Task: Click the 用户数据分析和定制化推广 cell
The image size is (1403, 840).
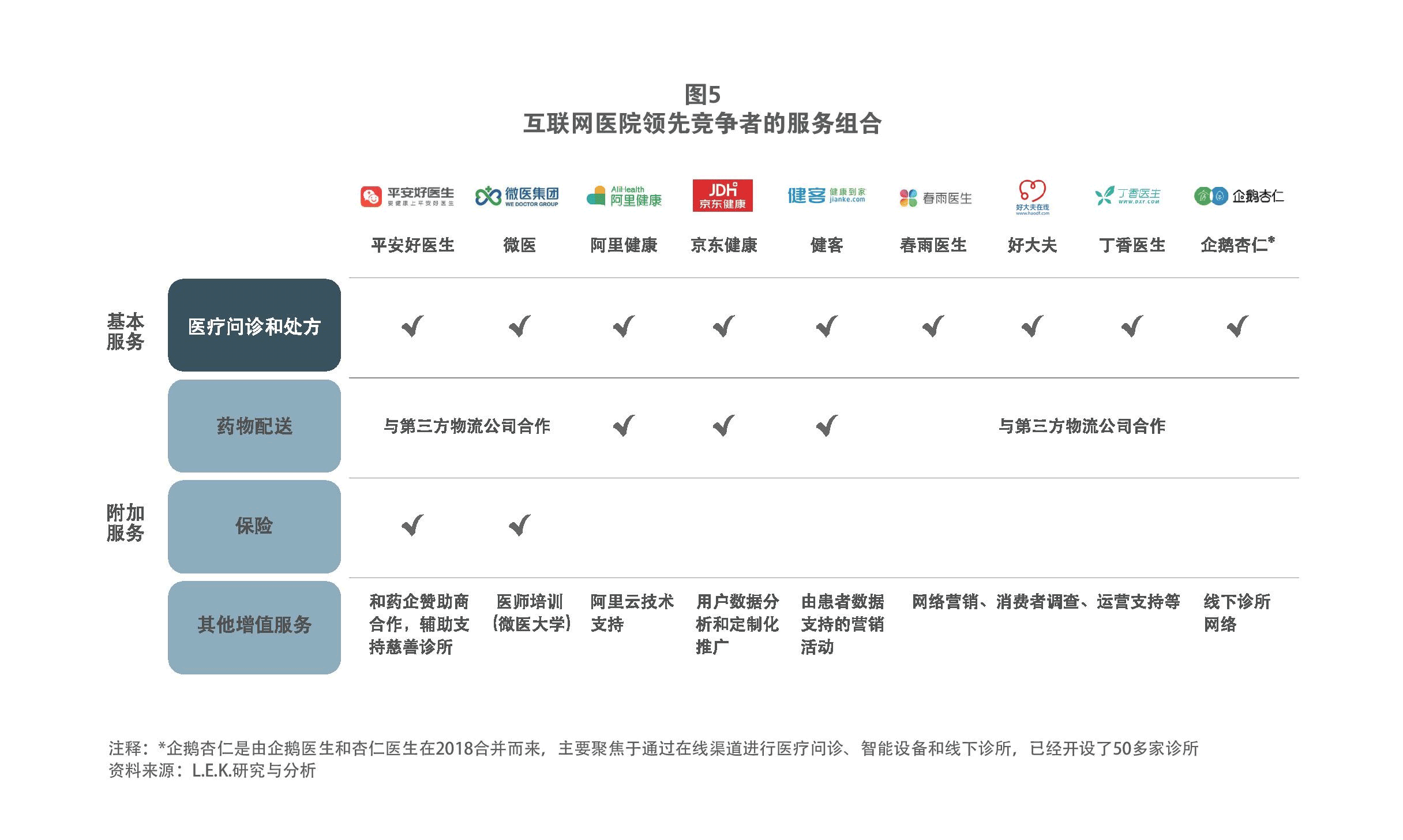Action: click(737, 624)
